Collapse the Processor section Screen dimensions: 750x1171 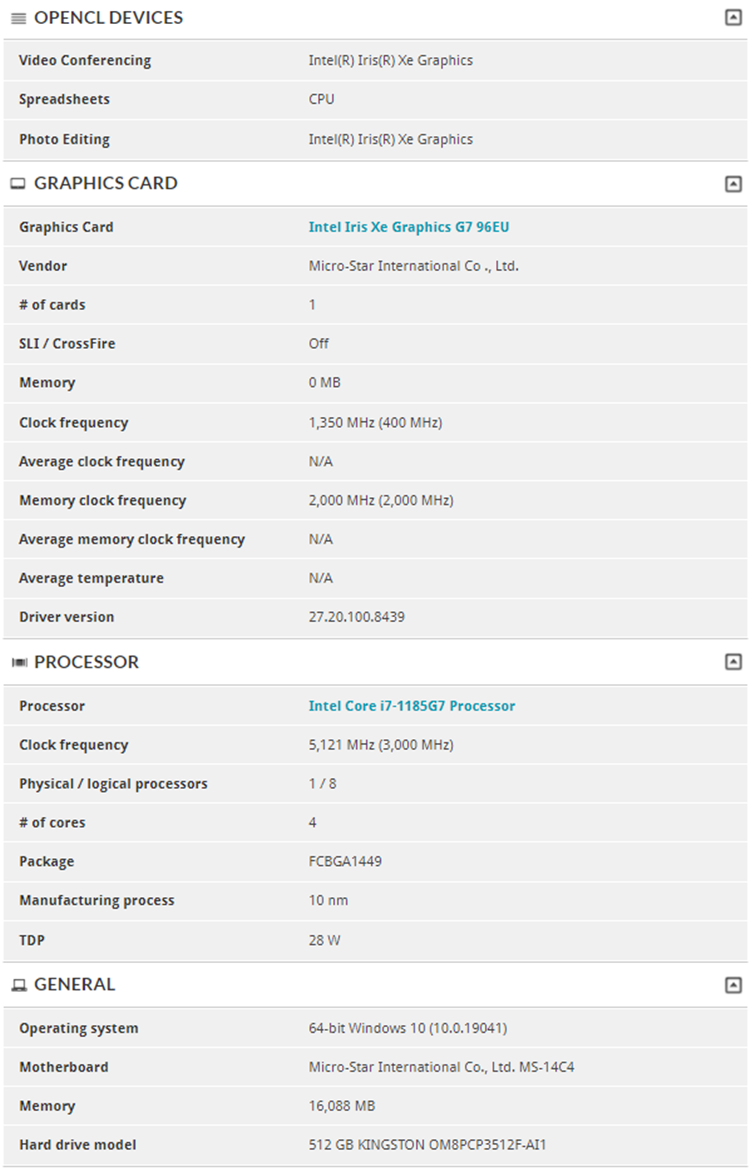click(734, 662)
